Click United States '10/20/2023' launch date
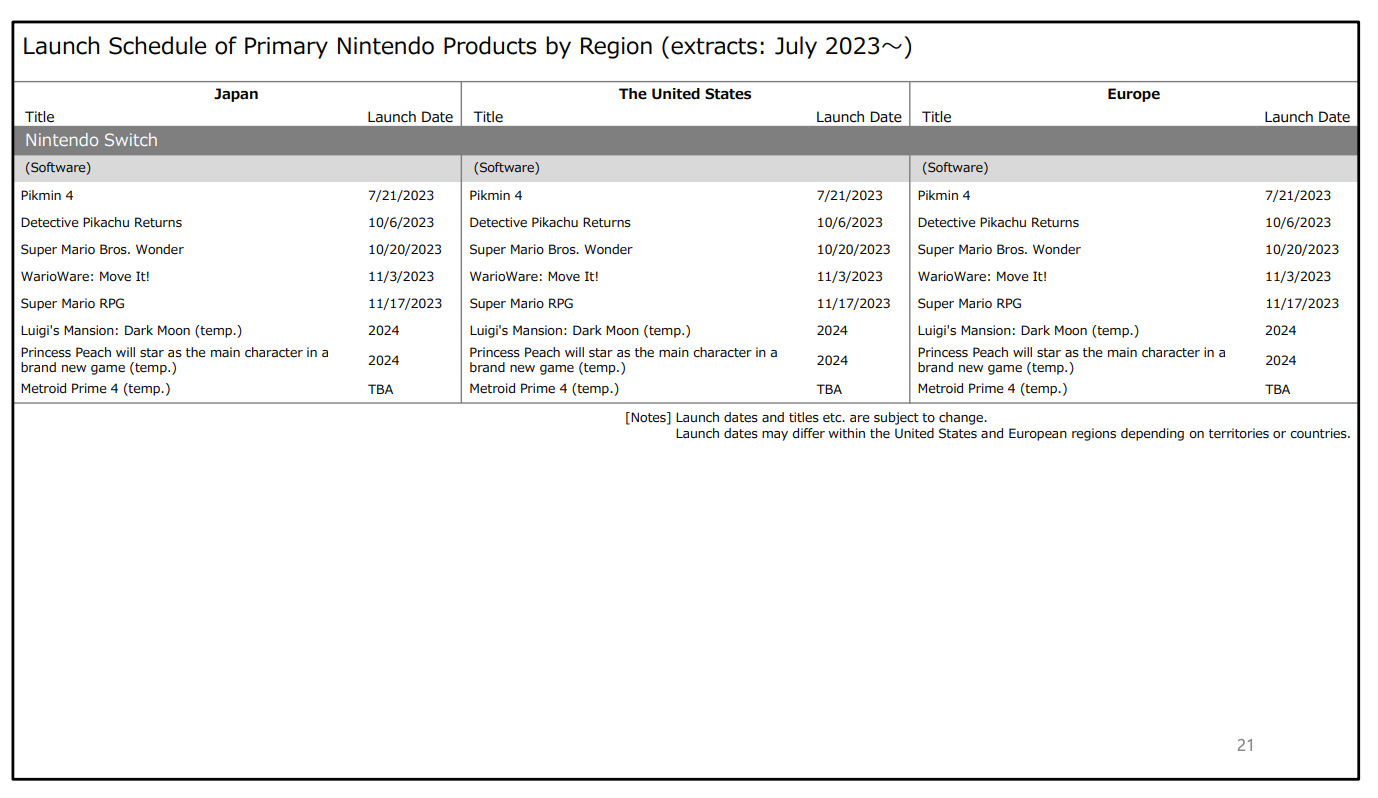The height and width of the screenshot is (798, 1378). point(853,250)
